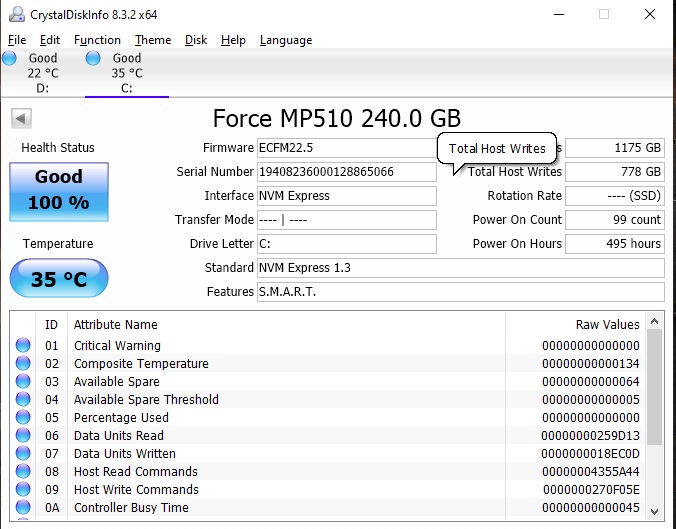Click the 35 °C temperature button
The width and height of the screenshot is (676, 529).
[59, 278]
